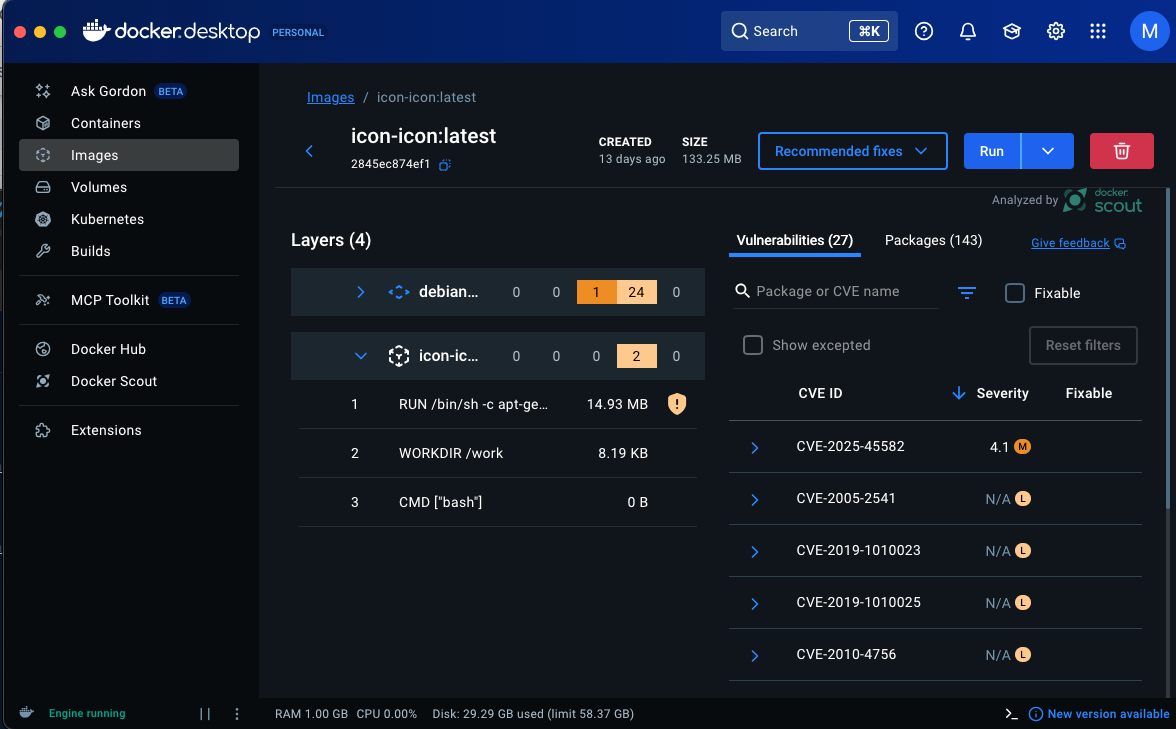
Task: Click the Package or CVE name field
Action: pos(835,291)
